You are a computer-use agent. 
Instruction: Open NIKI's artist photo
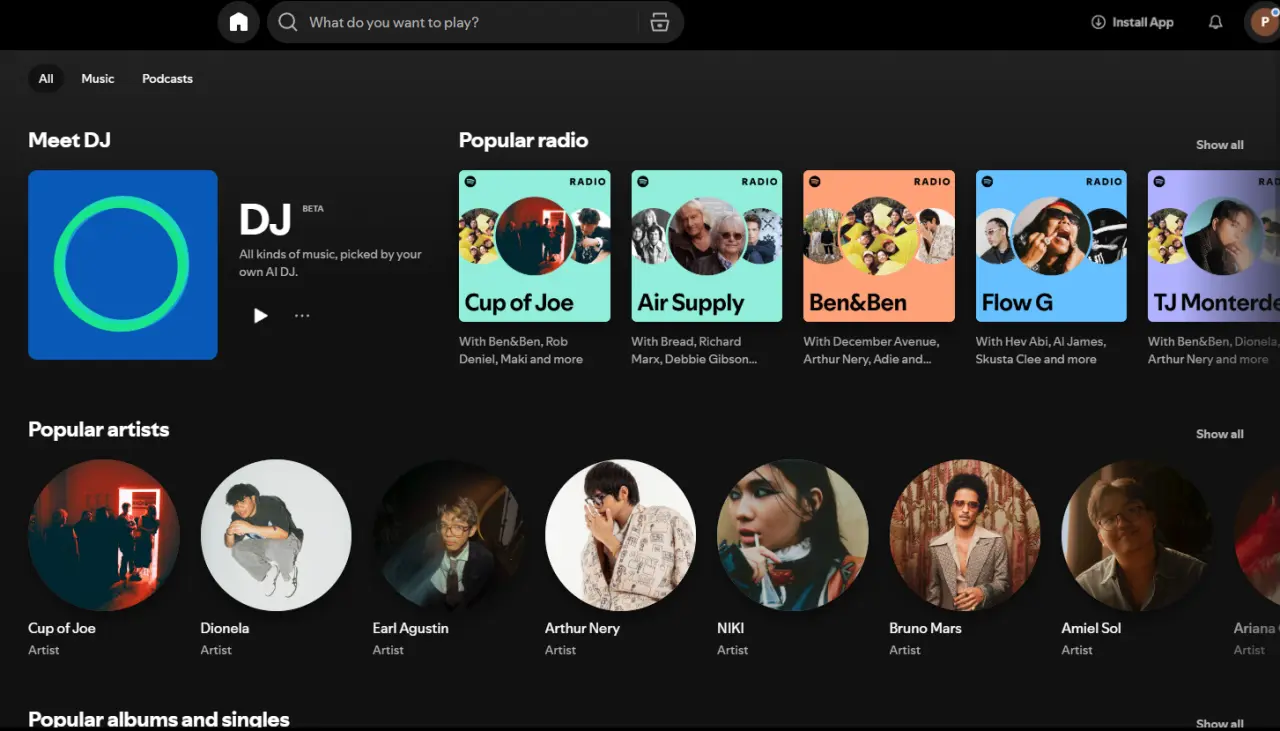[793, 535]
